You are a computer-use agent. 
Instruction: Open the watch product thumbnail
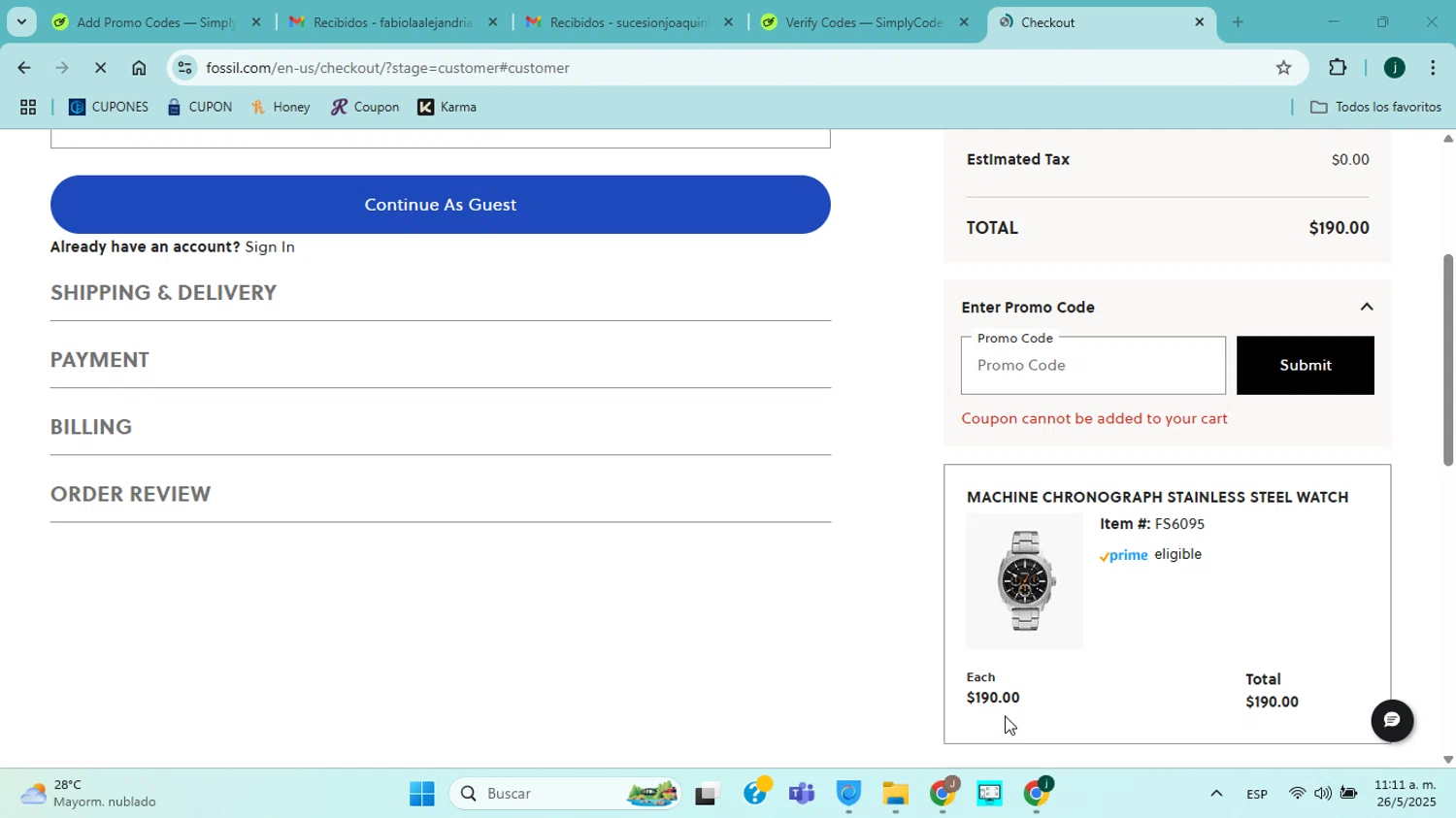coord(1024,581)
